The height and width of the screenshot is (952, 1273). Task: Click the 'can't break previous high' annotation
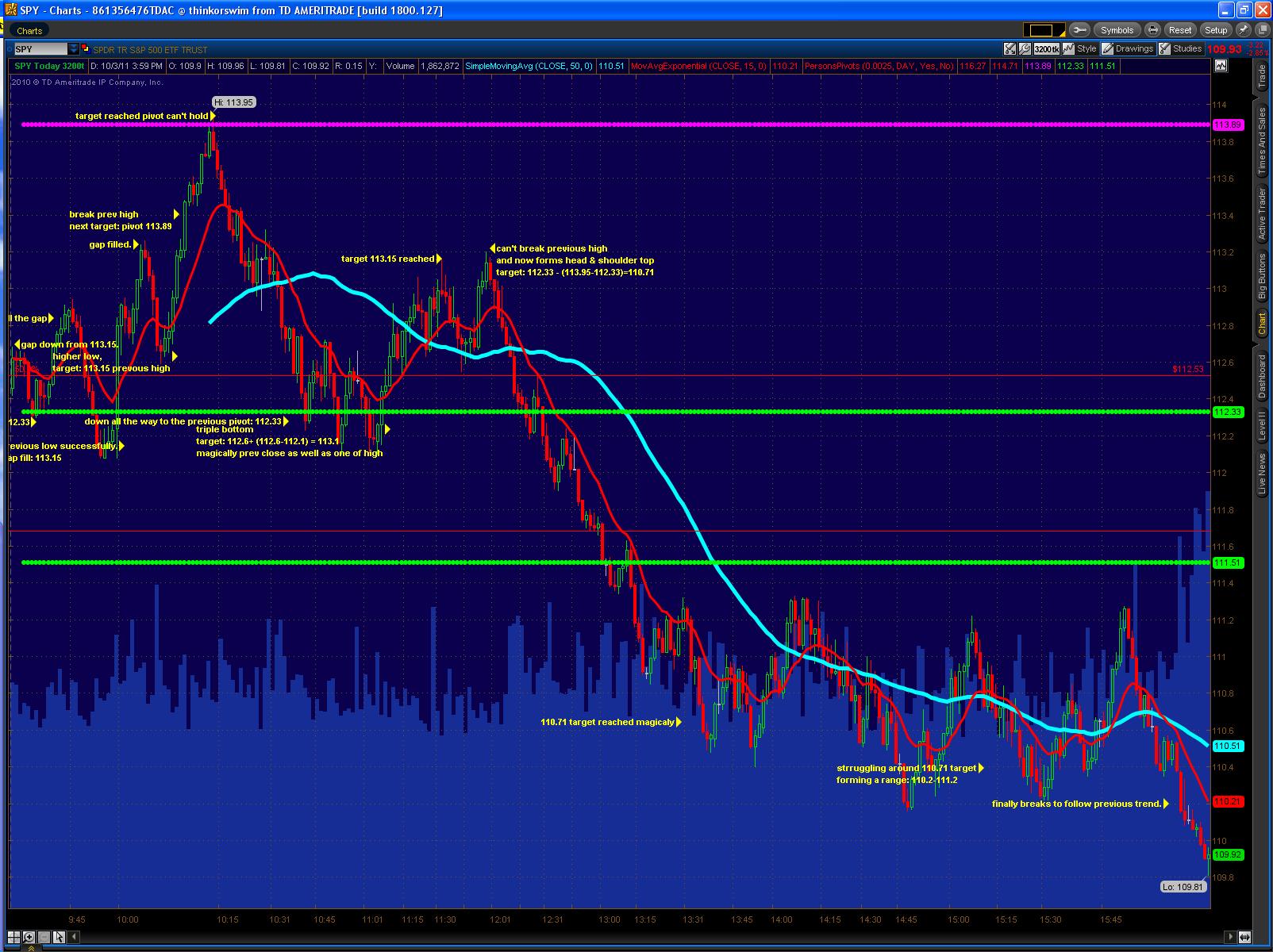point(552,248)
